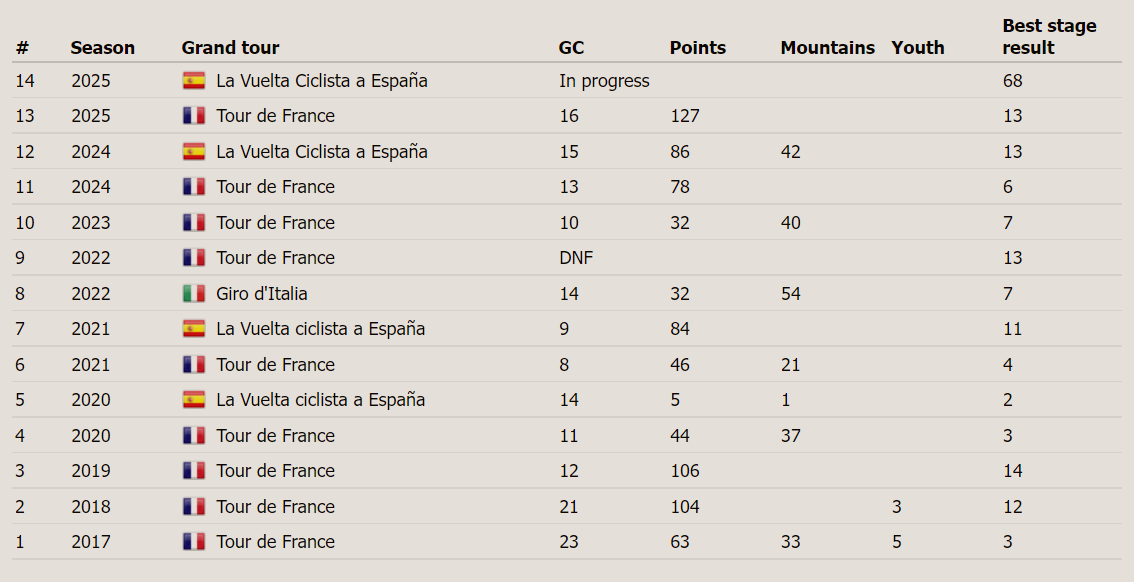Click the Spanish flag for 2021 Vuelta
This screenshot has height=582, width=1134.
coord(194,329)
